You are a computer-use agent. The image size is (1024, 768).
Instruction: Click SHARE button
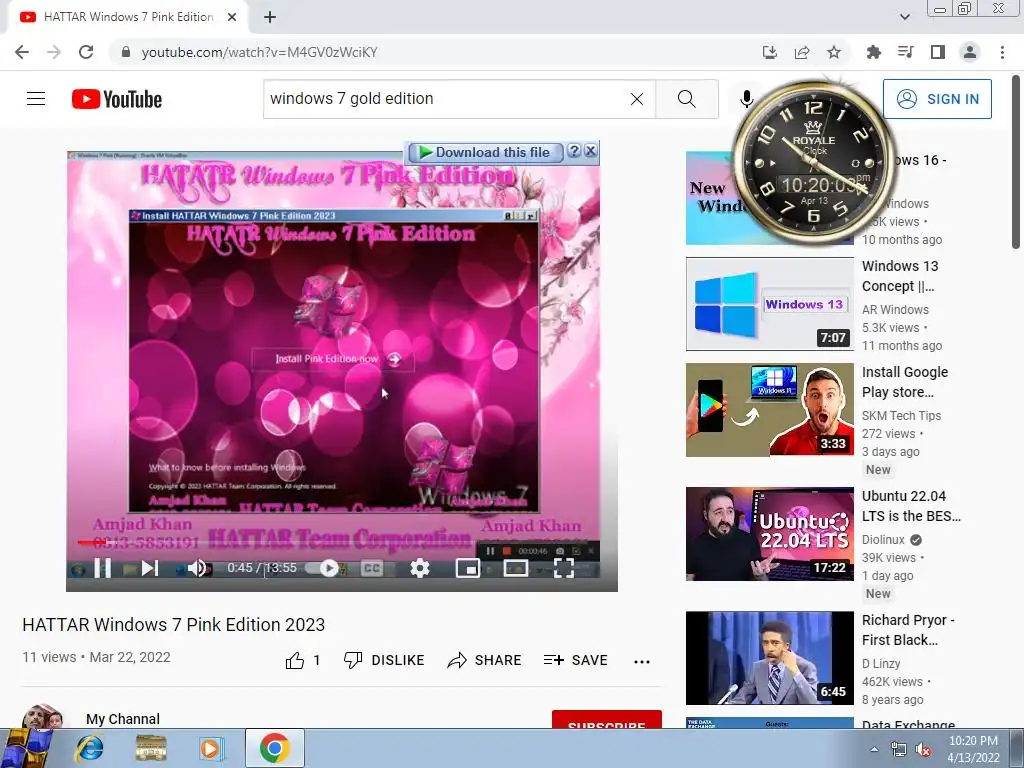click(x=485, y=660)
